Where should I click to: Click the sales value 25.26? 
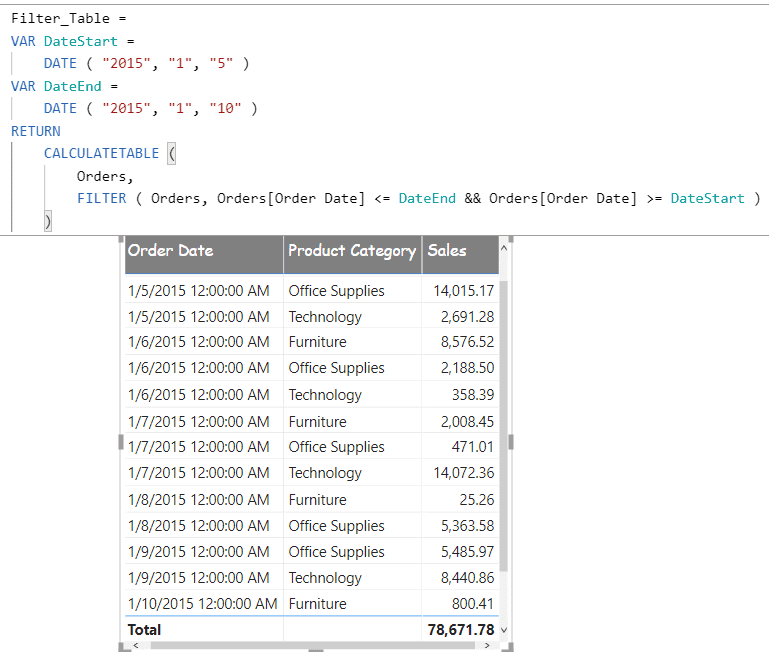click(x=477, y=500)
